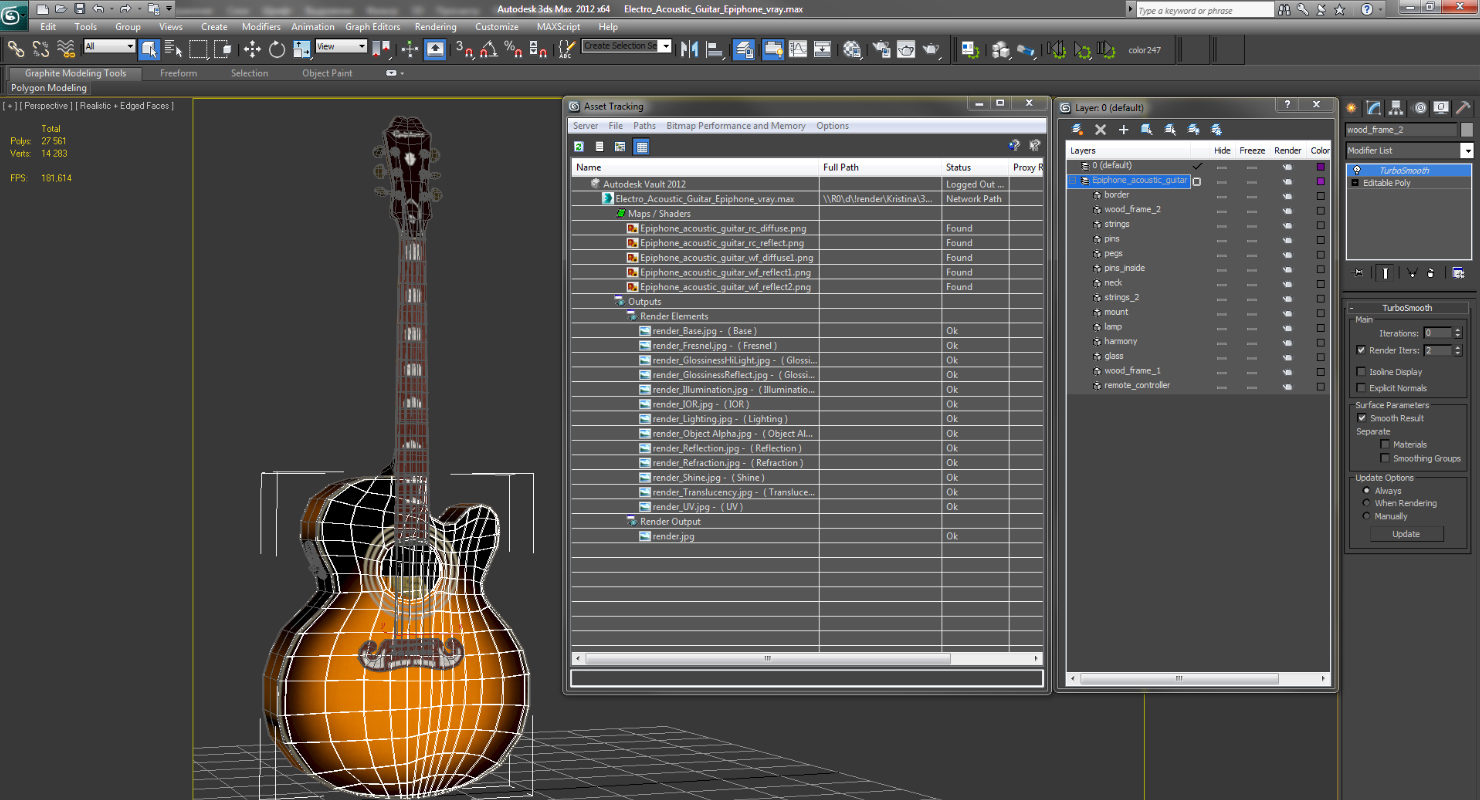
Task: Click Add Selected Objects plus icon
Action: point(1123,129)
